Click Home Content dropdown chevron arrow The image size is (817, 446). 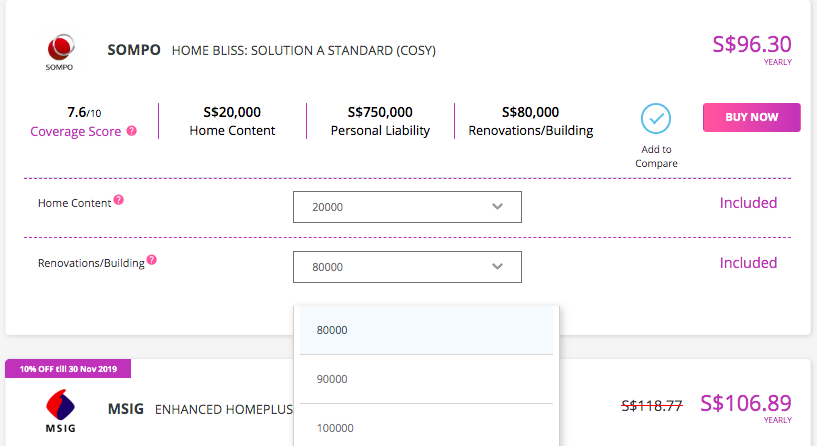pos(498,206)
